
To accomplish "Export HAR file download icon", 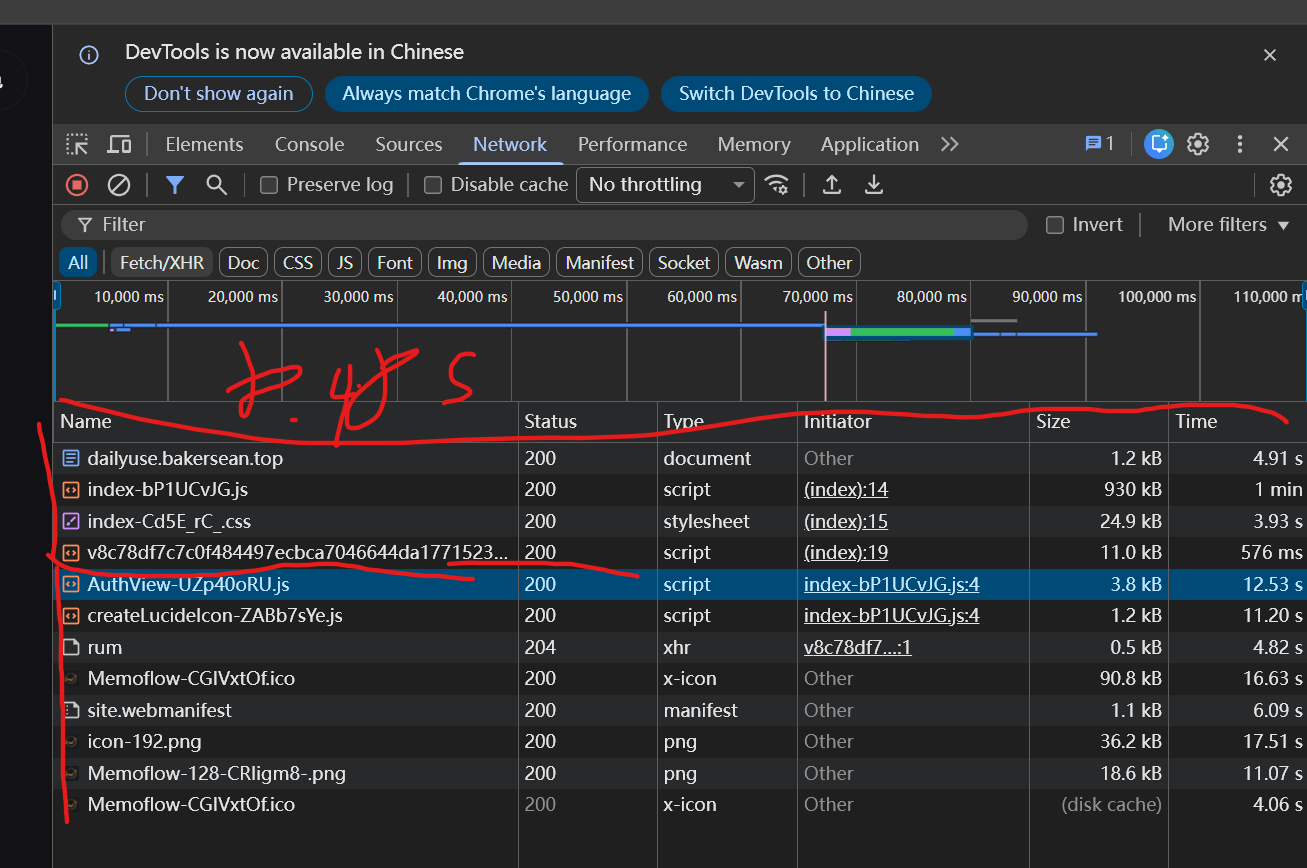I will 874,184.
